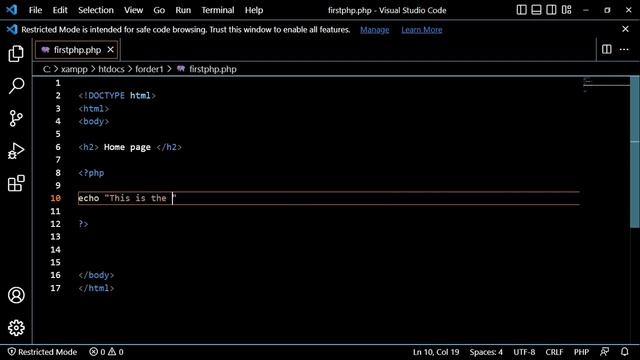This screenshot has height=360, width=640.
Task: Open Customize Layout icon
Action: coord(566,10)
